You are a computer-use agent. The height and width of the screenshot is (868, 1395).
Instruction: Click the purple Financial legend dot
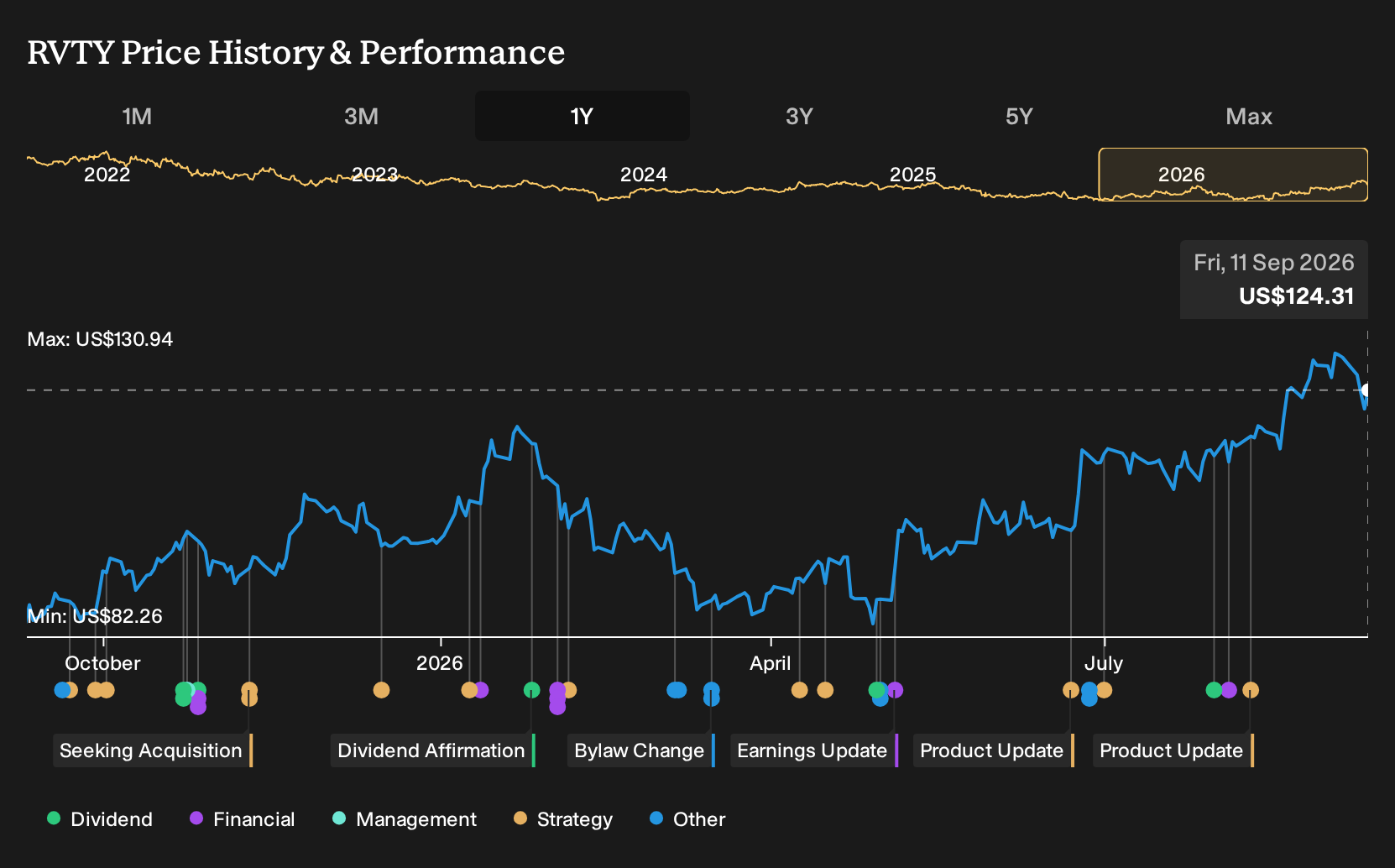coord(196,818)
